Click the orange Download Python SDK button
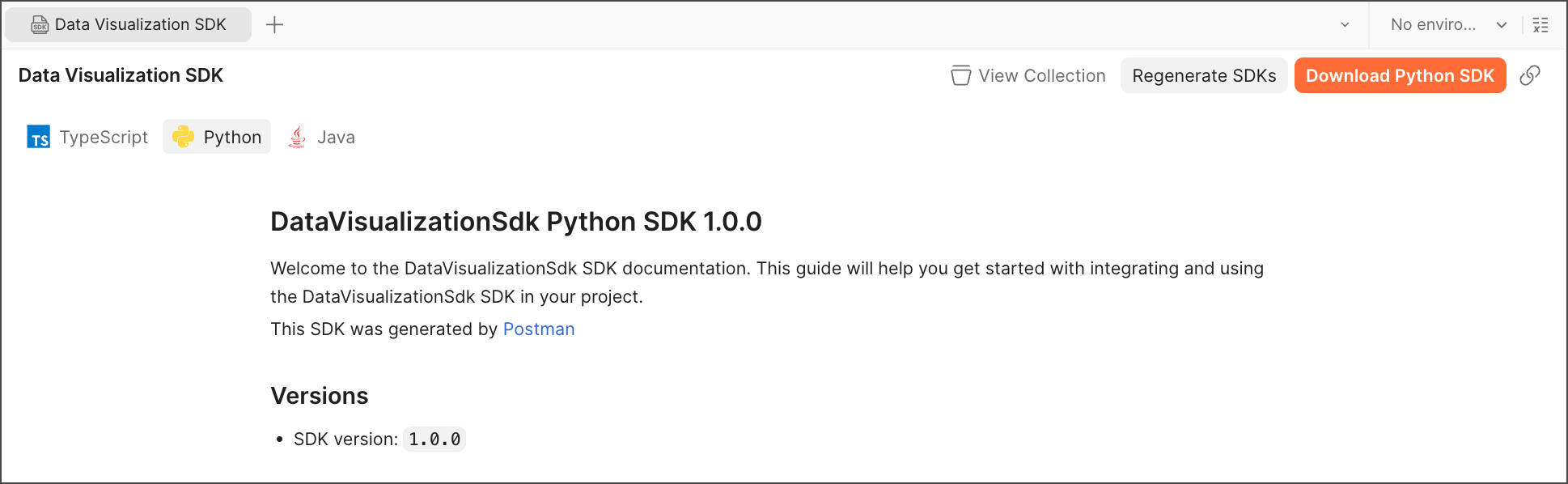This screenshot has width=1568, height=484. 1400,75
